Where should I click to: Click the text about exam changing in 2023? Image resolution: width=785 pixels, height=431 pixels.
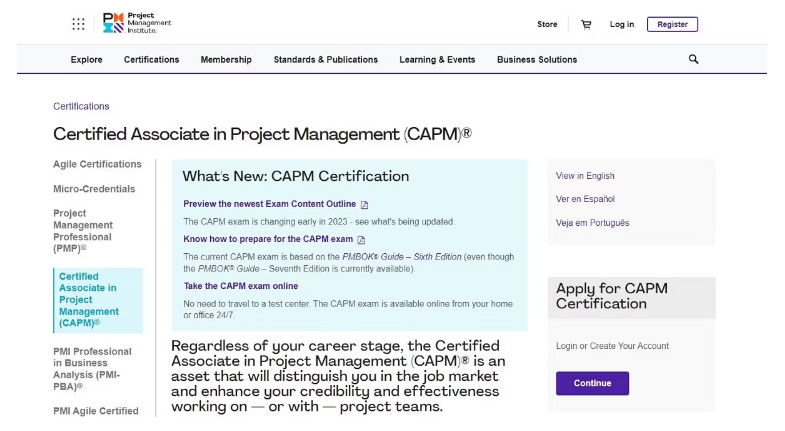pos(319,221)
